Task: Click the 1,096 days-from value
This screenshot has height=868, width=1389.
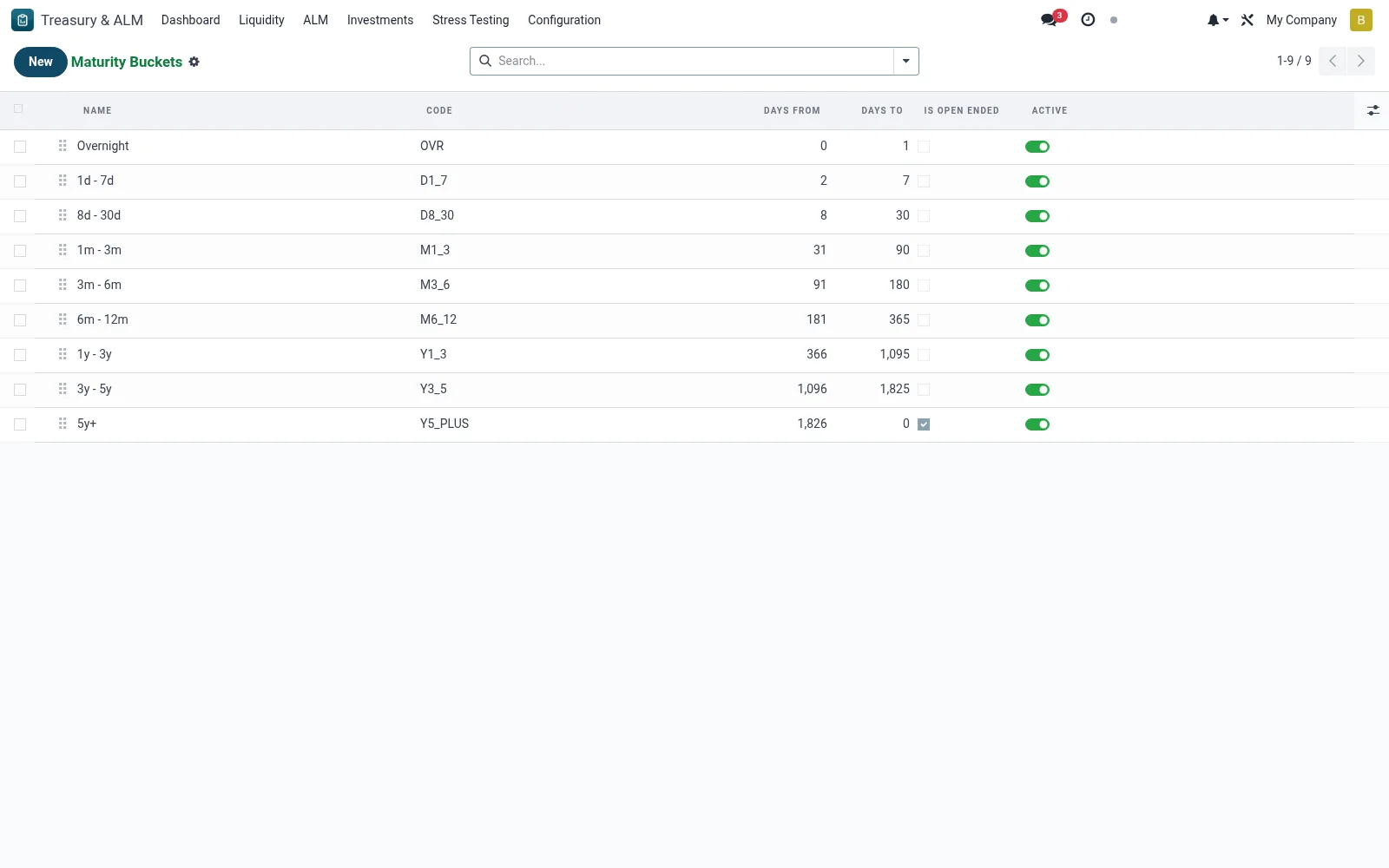Action: 812,389
